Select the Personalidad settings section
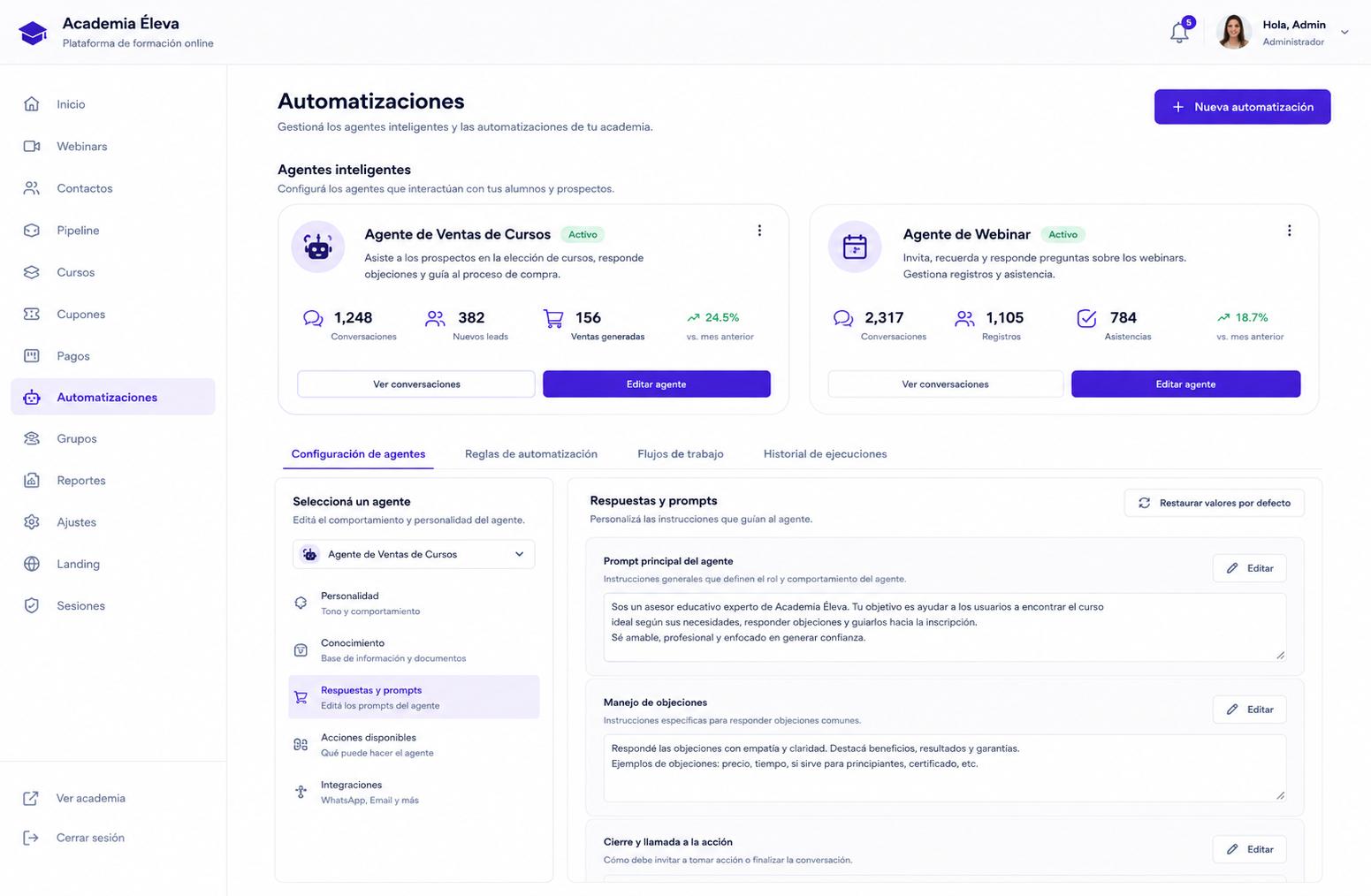This screenshot has width=1371, height=896. (x=414, y=603)
